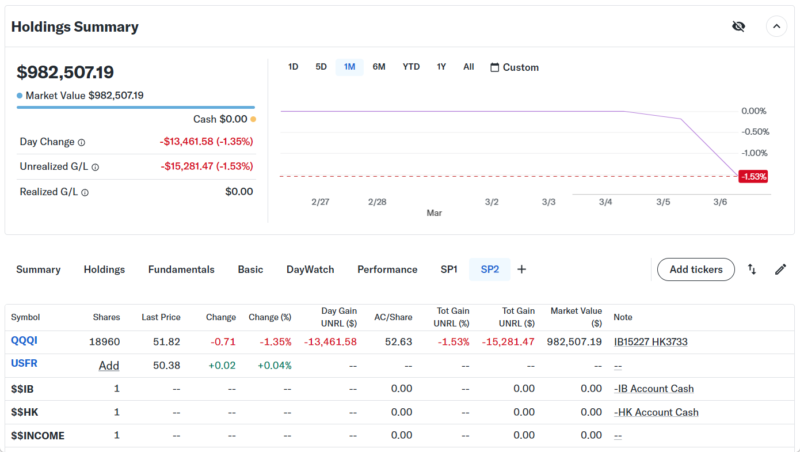Sort by Market Value column header

[576, 317]
